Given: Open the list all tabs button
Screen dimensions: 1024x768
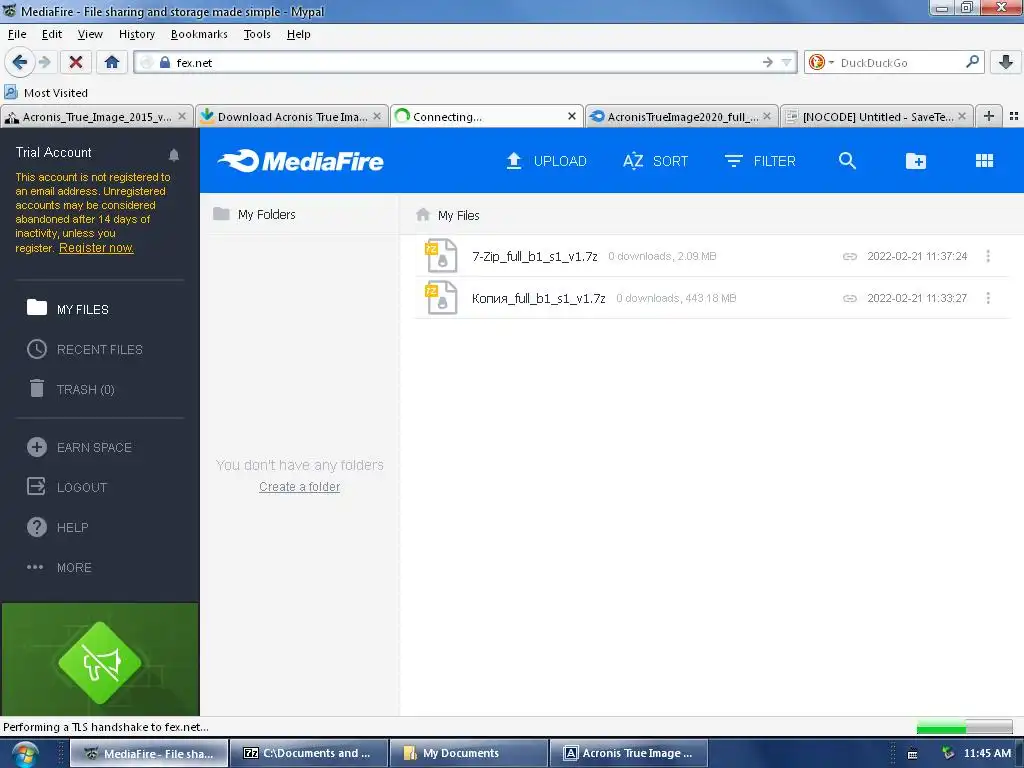Looking at the screenshot, I should 1013,116.
